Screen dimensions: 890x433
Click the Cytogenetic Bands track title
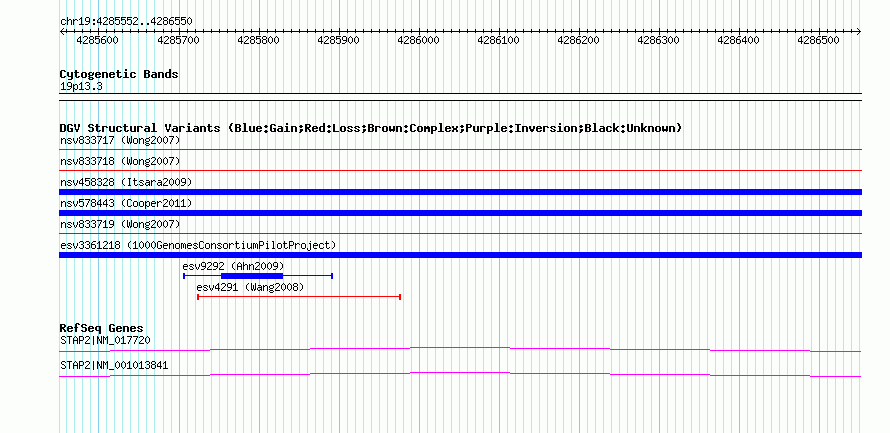click(x=119, y=74)
